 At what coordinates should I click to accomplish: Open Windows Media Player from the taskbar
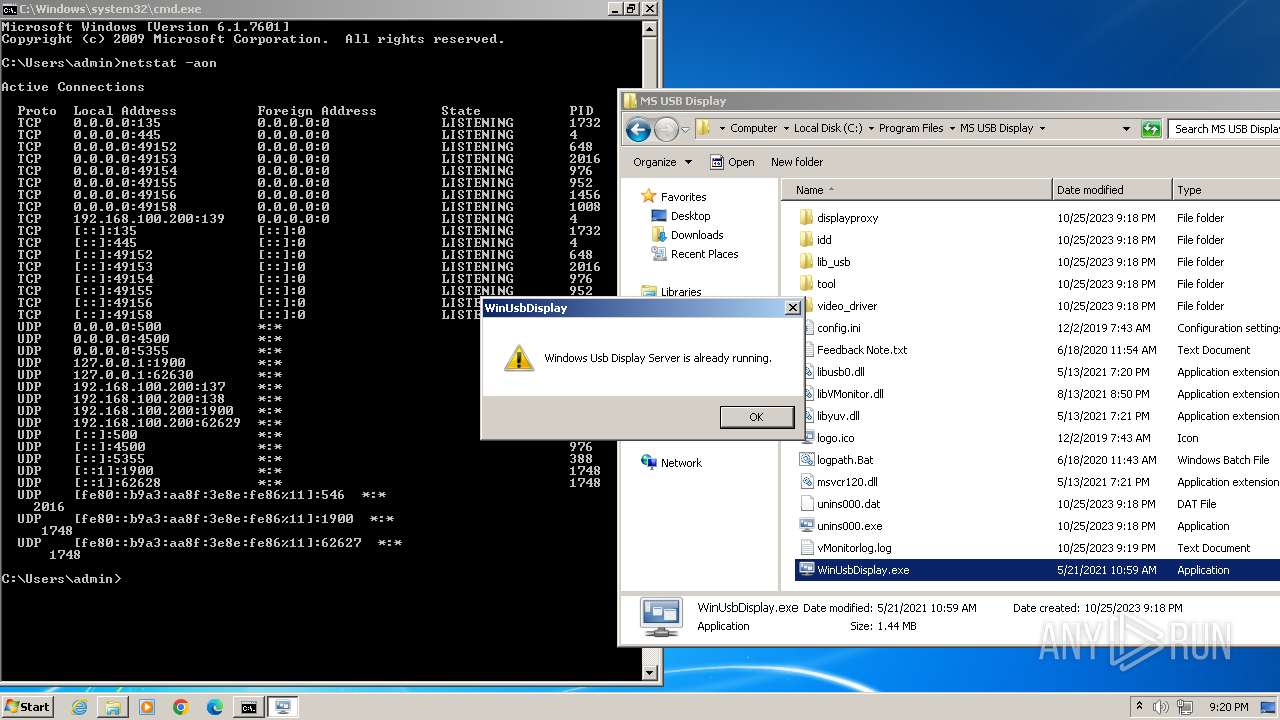147,707
